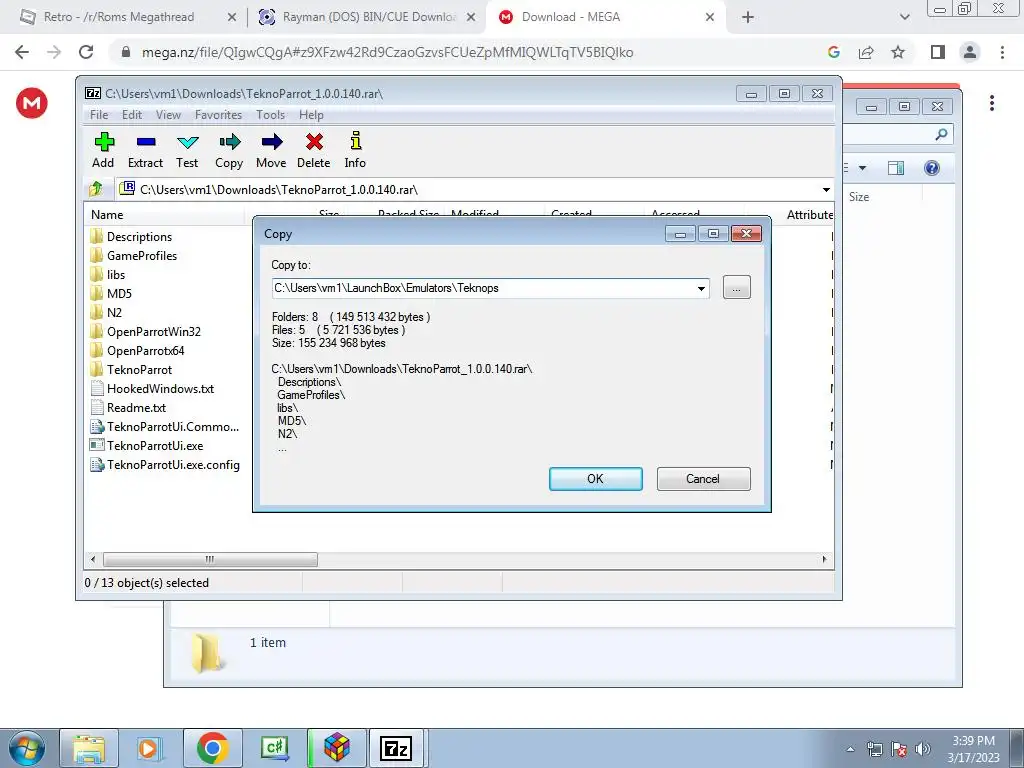1024x768 pixels.
Task: Open the MEGA page three-dot options menu
Action: [x=992, y=103]
